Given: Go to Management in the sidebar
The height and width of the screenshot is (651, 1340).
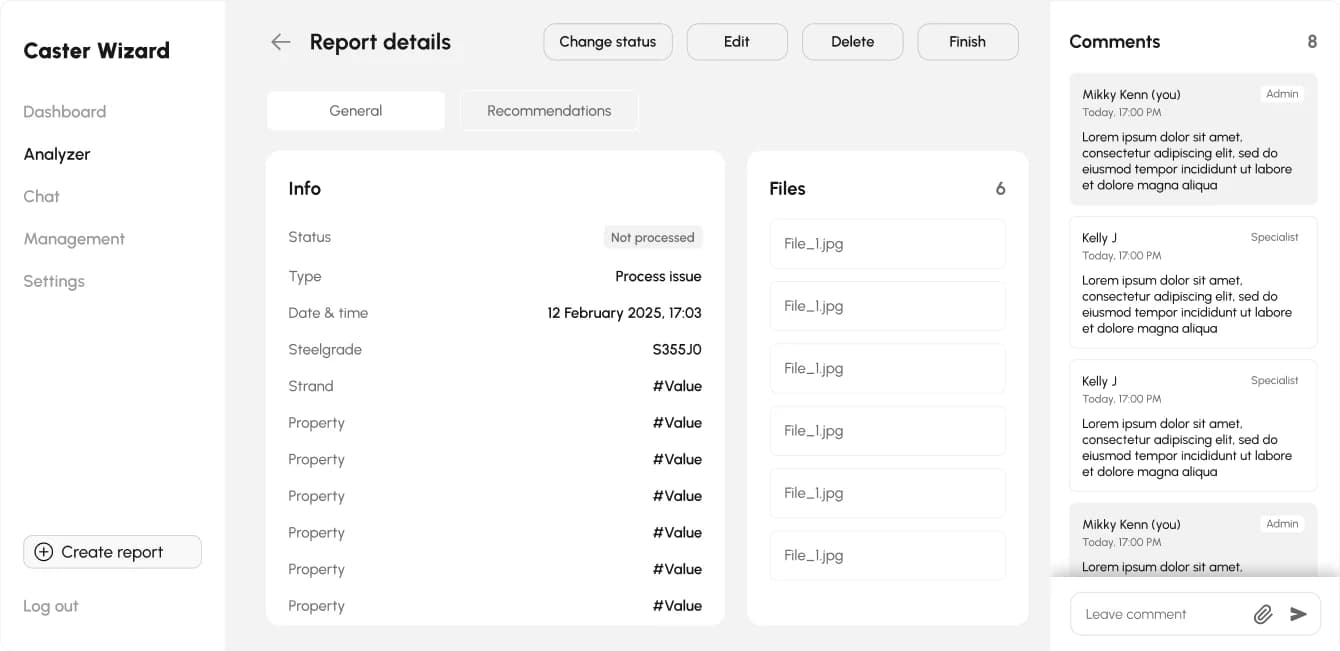Looking at the screenshot, I should (x=74, y=239).
